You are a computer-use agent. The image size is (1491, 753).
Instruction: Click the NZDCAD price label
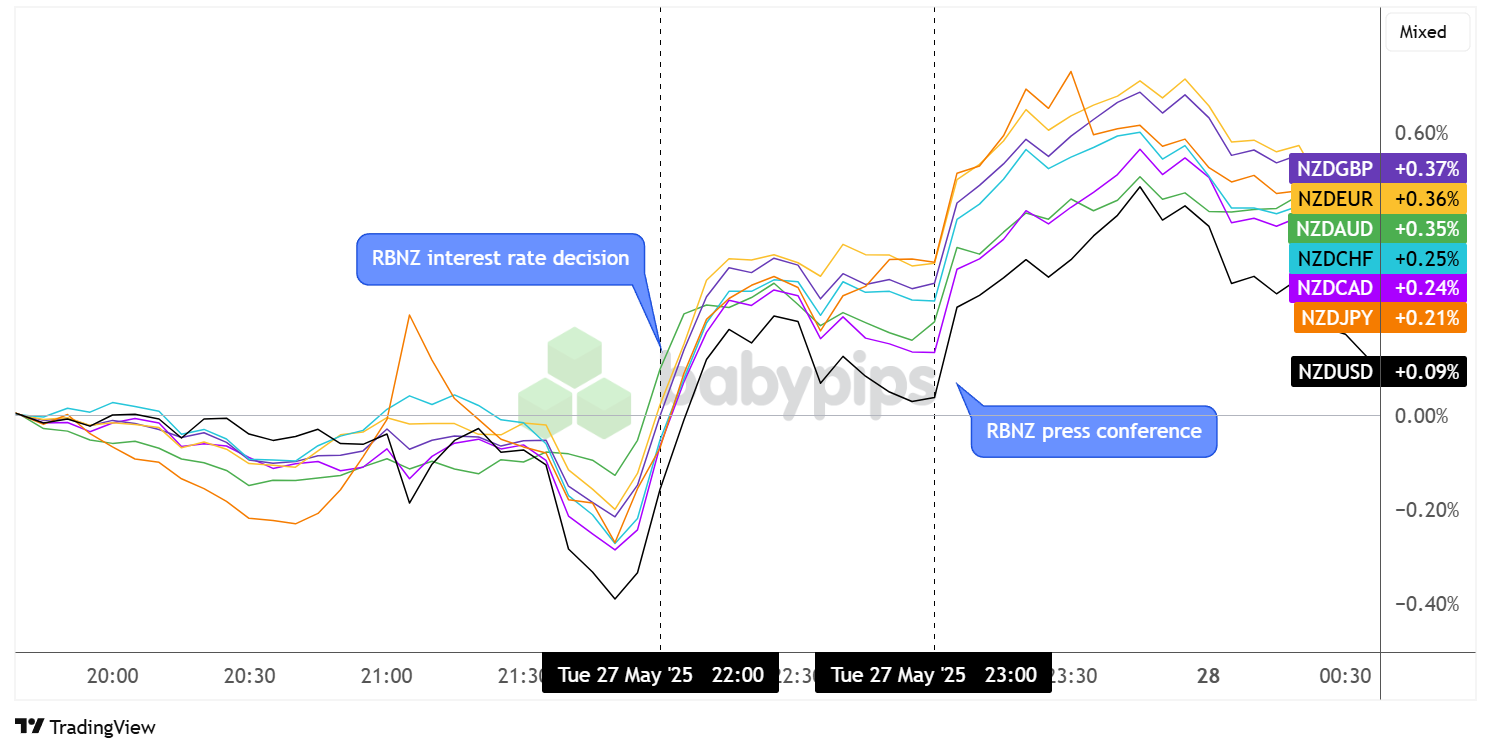pos(1378,288)
